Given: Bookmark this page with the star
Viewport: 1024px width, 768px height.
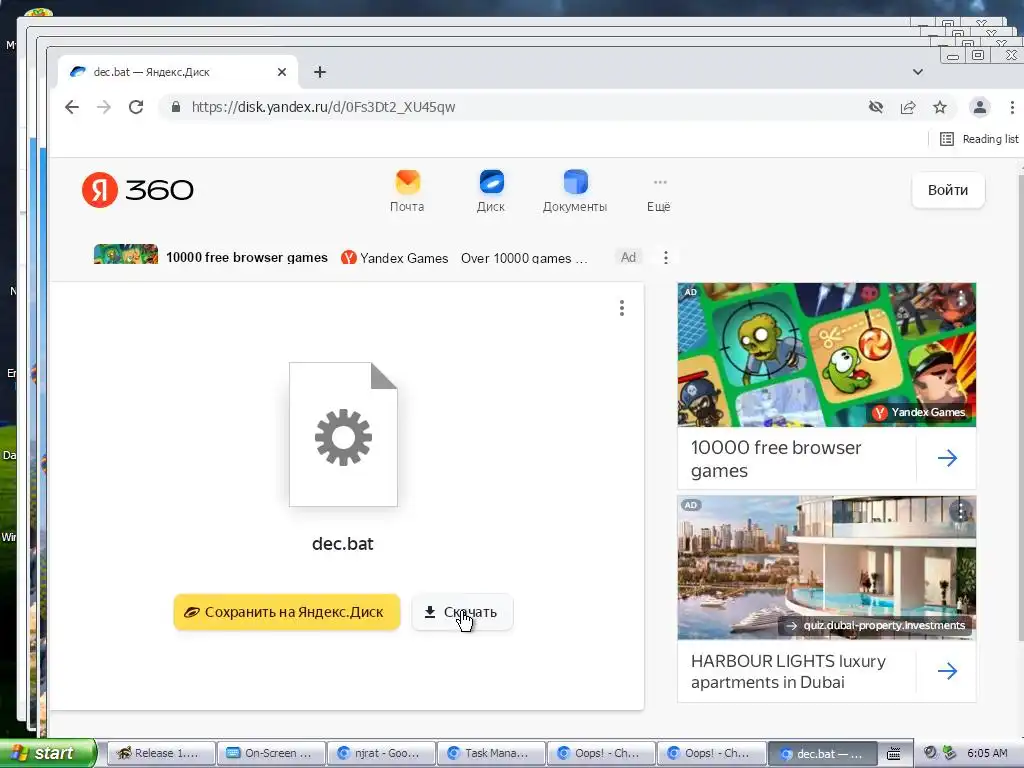Looking at the screenshot, I should (940, 107).
